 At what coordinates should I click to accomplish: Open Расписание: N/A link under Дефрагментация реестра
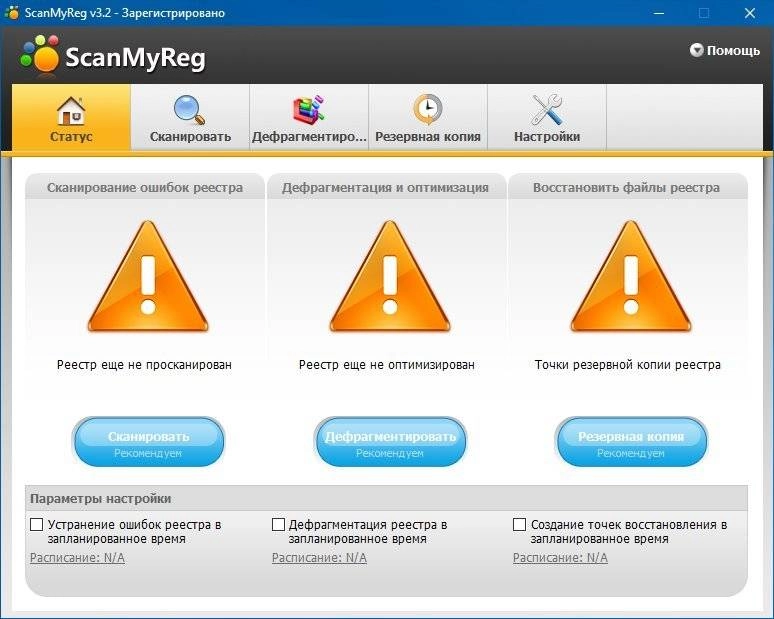point(319,558)
